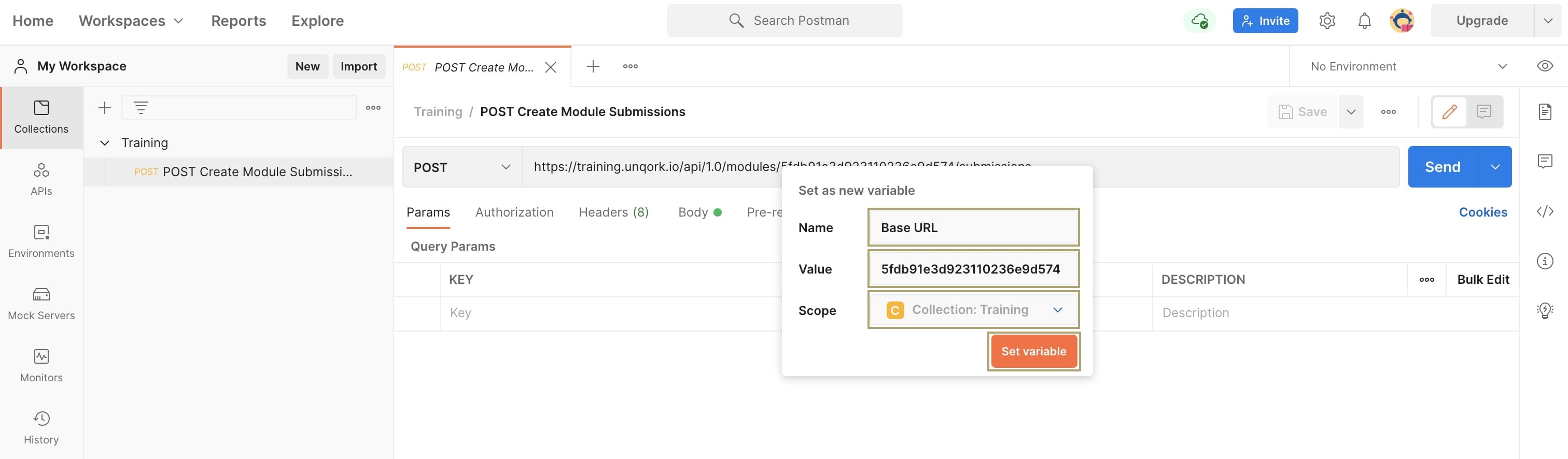Screen dimensions: 1568x459
Task: Switch to edit mode pencil icon
Action: [x=1449, y=112]
